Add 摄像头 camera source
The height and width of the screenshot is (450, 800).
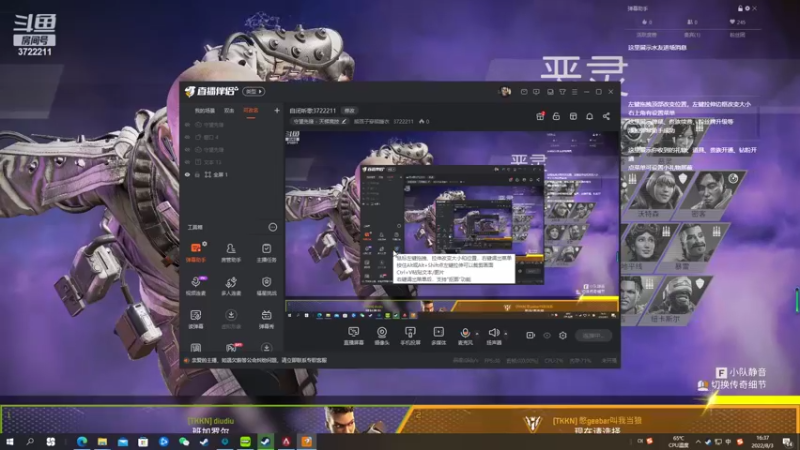pos(382,336)
